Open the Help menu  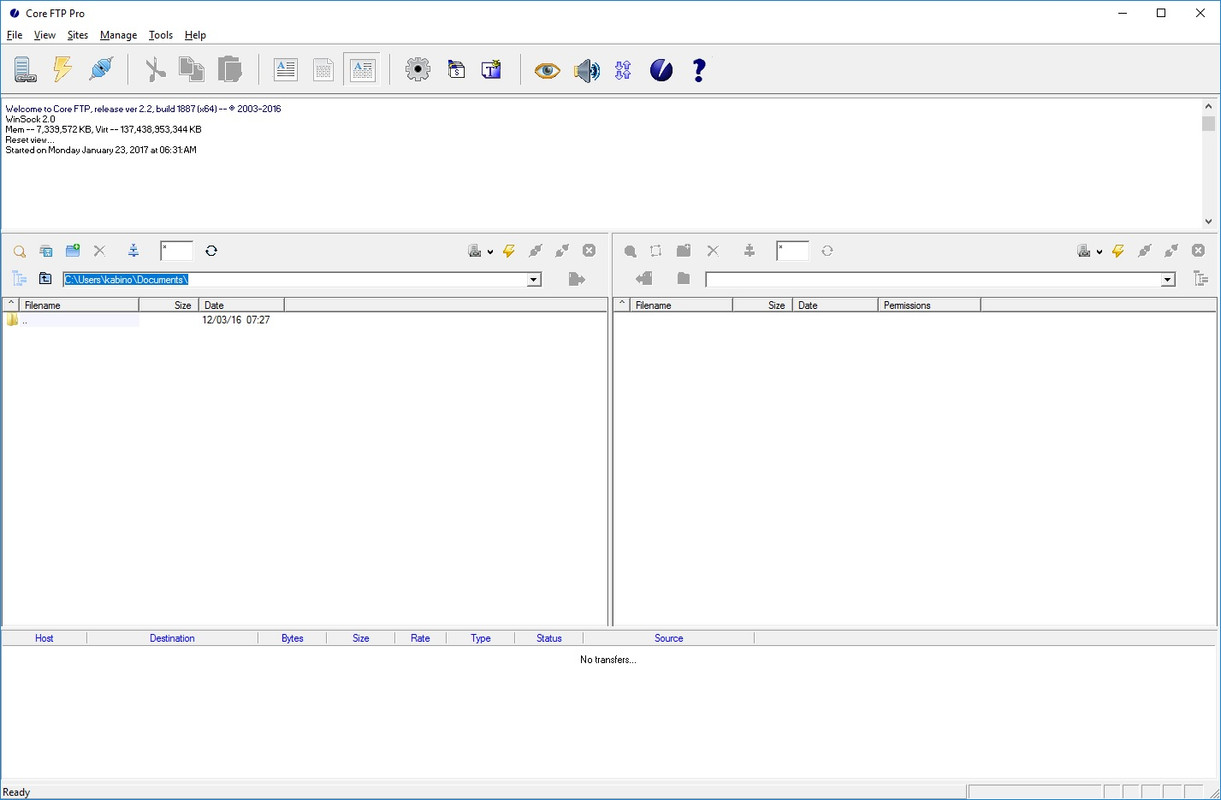(x=195, y=35)
